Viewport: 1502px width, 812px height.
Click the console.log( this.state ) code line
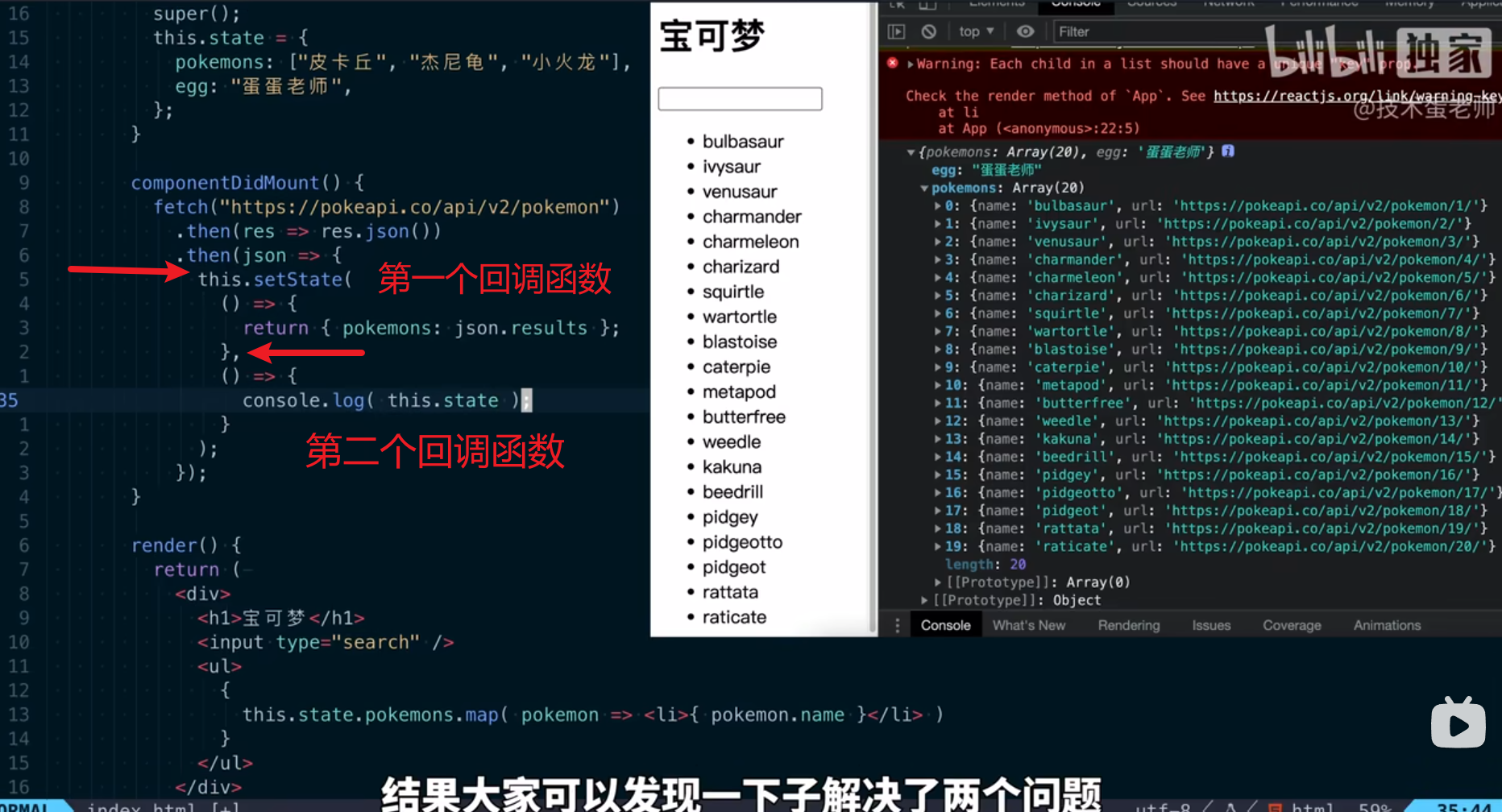387,400
